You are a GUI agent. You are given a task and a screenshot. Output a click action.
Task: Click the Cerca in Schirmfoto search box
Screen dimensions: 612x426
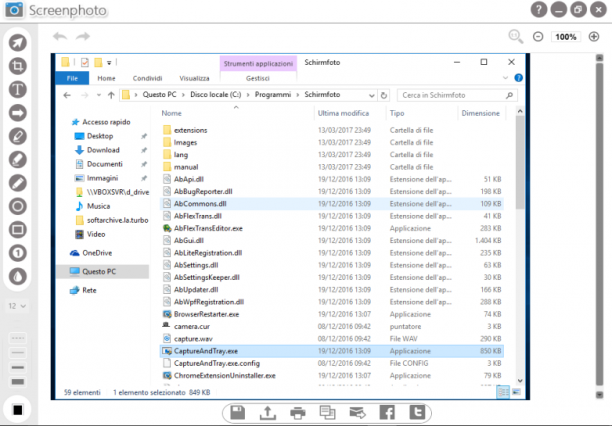(457, 95)
